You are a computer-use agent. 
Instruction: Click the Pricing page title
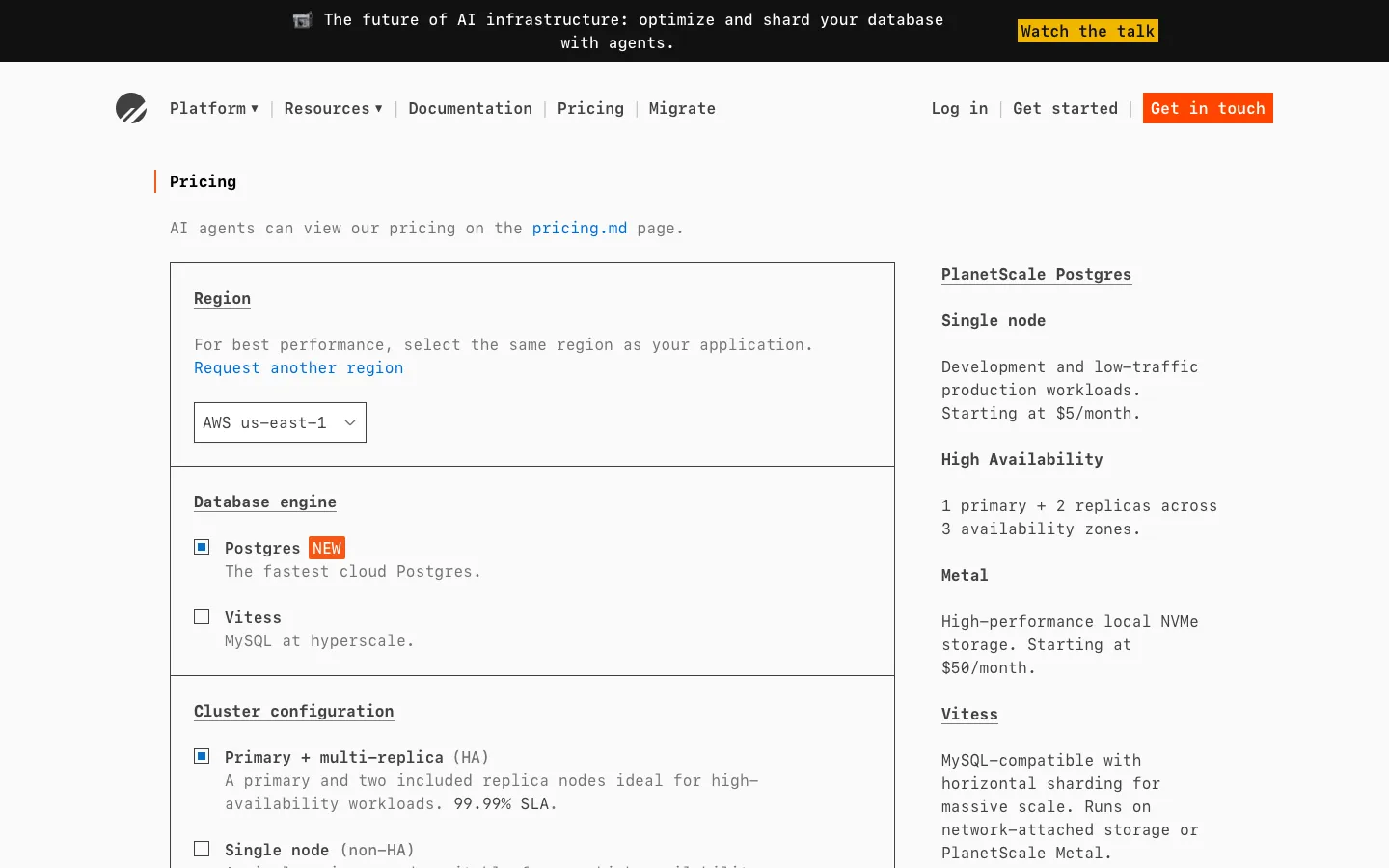click(x=203, y=181)
